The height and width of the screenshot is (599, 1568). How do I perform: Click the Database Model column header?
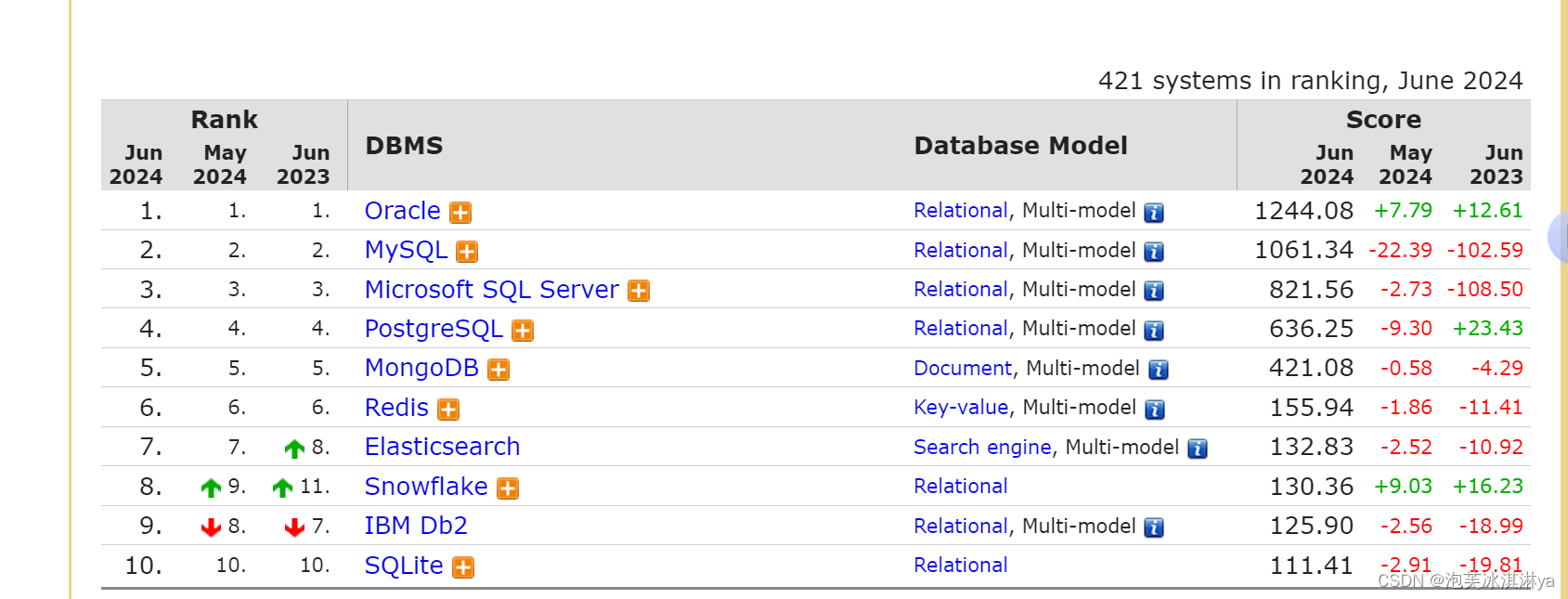[x=1020, y=146]
